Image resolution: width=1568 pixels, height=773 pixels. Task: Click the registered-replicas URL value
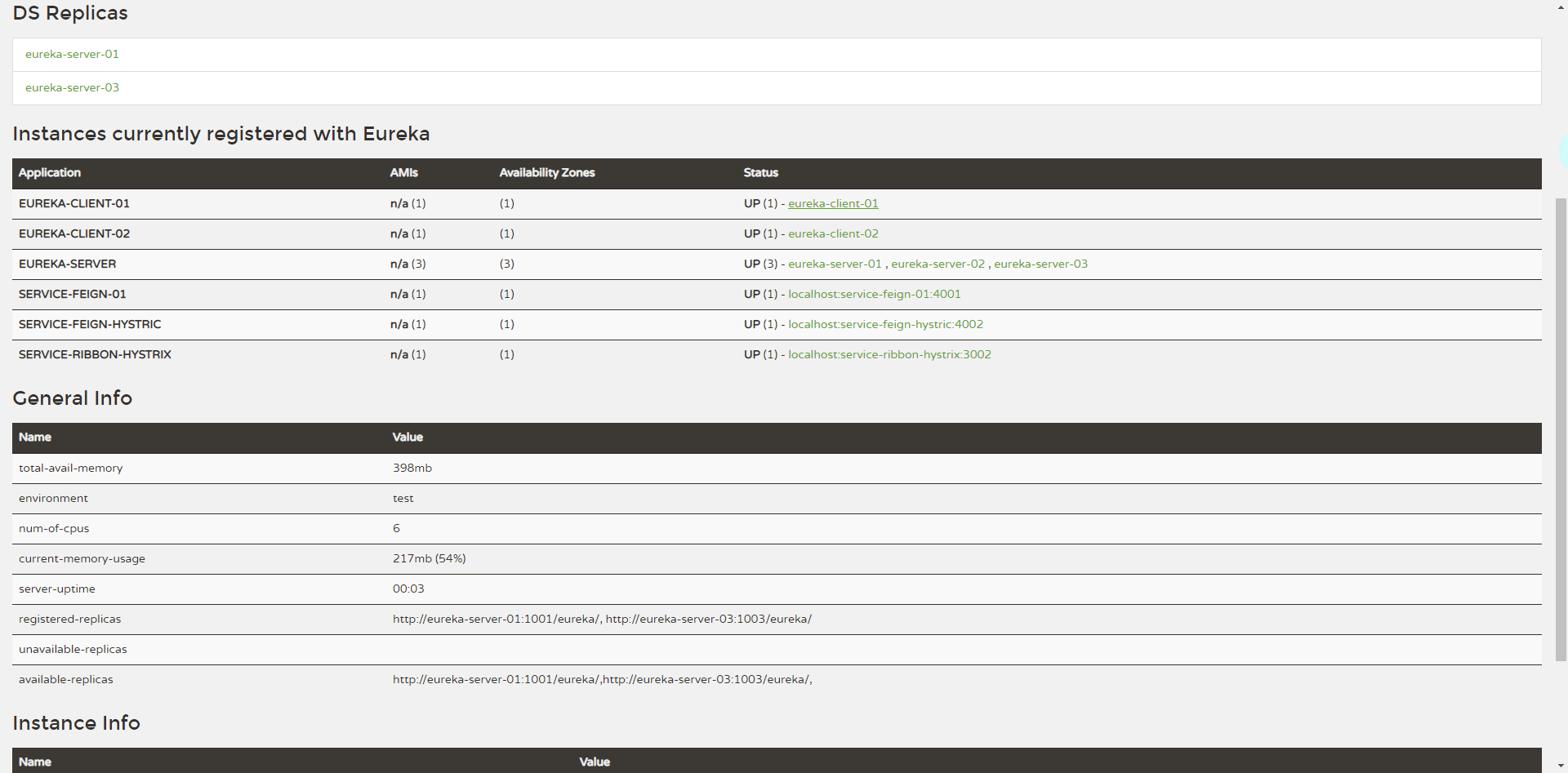pyautogui.click(x=602, y=619)
